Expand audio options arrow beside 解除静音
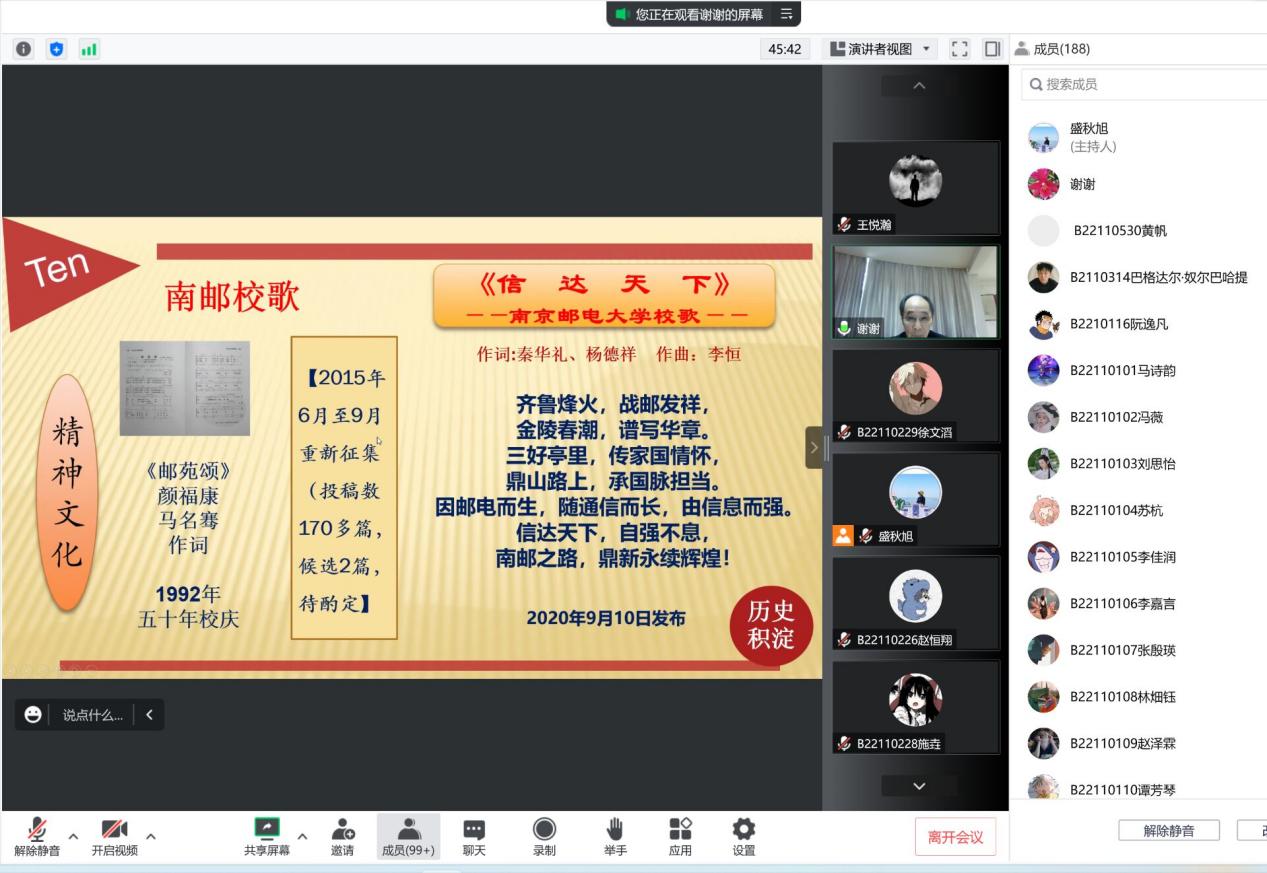Viewport: 1267px width, 873px height. (73, 835)
